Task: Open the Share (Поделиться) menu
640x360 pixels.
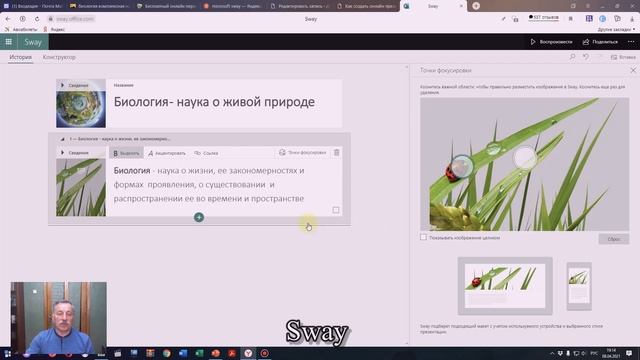Action: (600, 42)
